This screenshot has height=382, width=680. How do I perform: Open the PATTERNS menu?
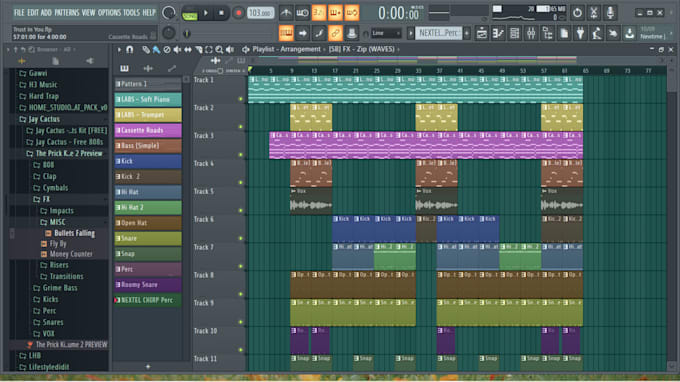[67, 13]
